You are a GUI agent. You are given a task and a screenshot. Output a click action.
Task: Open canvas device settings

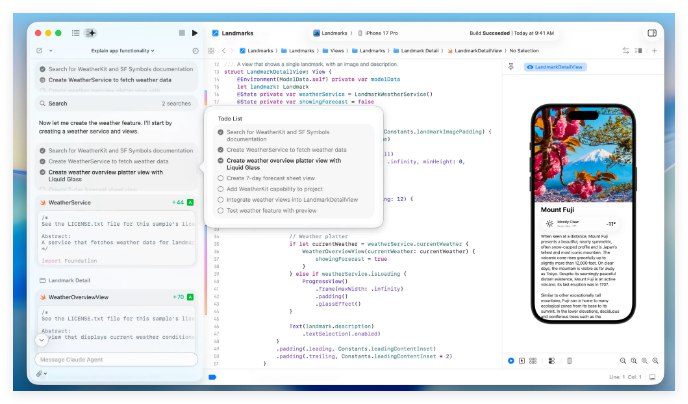tap(552, 361)
